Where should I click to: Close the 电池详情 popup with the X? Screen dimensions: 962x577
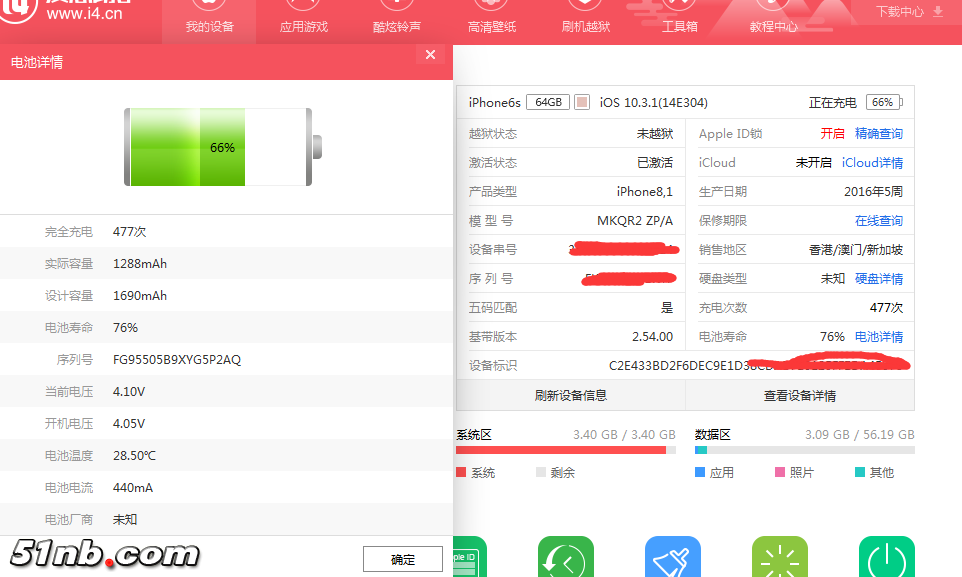point(430,55)
